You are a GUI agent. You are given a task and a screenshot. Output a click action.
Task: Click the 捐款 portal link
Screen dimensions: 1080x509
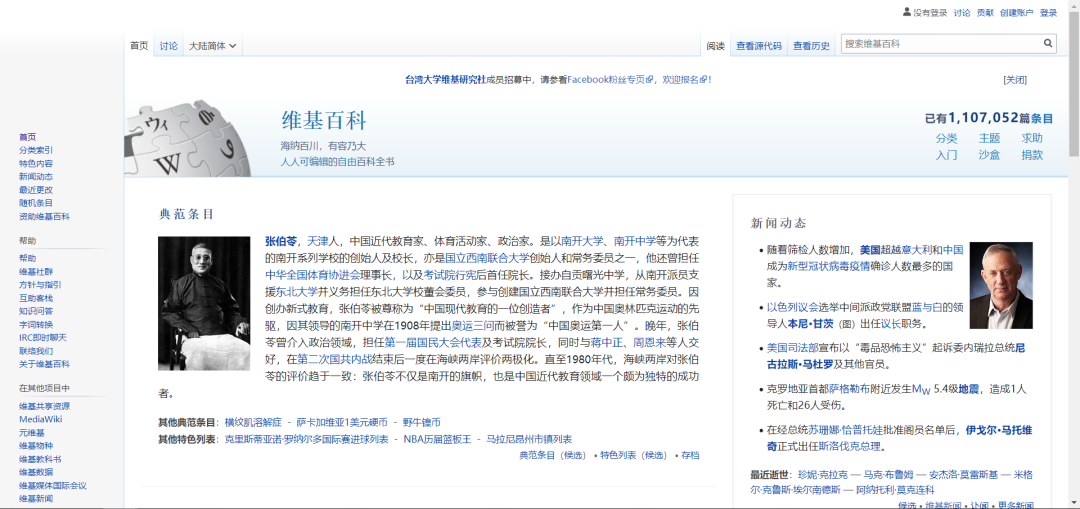[1032, 155]
